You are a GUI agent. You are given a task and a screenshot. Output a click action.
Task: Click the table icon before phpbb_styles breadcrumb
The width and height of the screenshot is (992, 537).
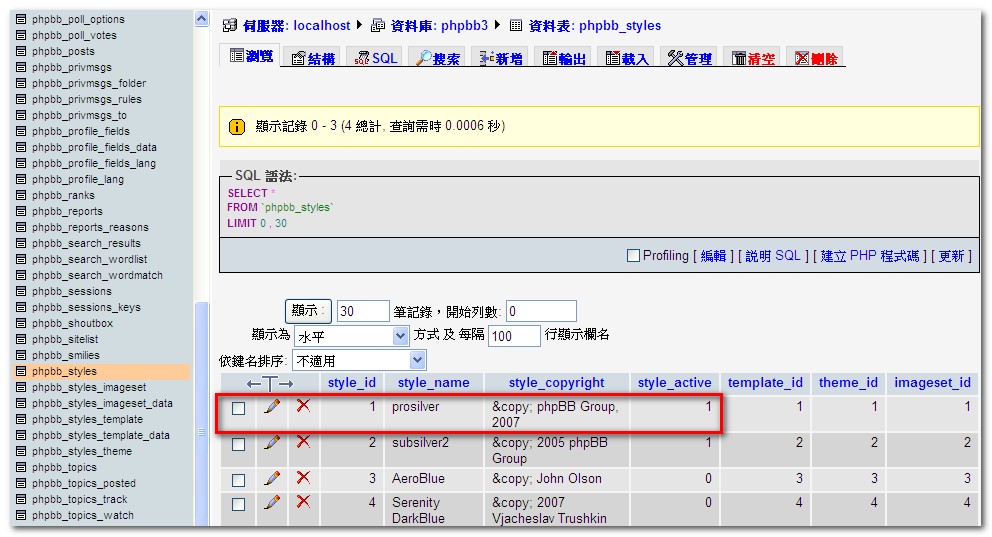click(x=516, y=26)
